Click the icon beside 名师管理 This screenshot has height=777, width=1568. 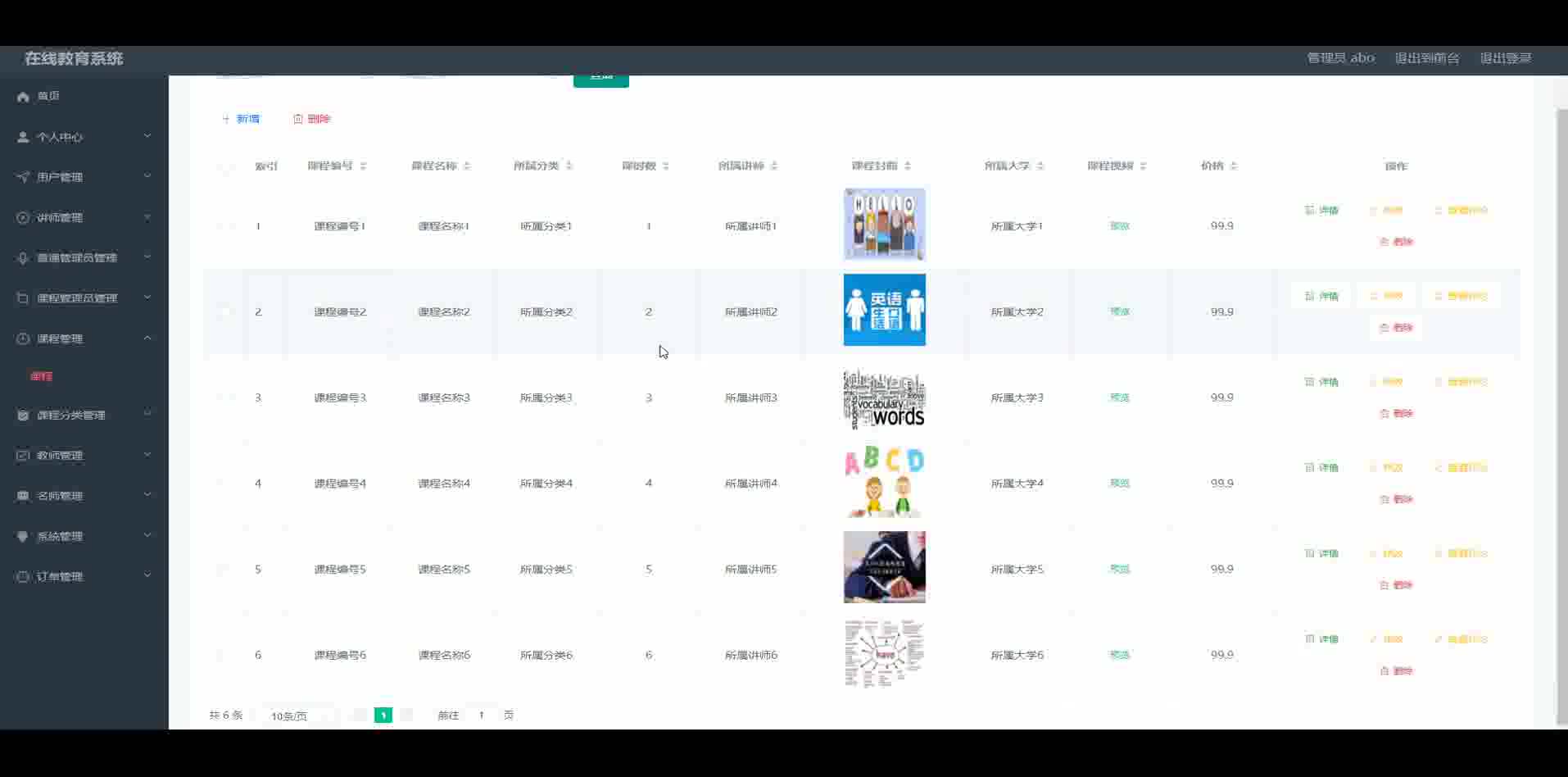point(23,496)
